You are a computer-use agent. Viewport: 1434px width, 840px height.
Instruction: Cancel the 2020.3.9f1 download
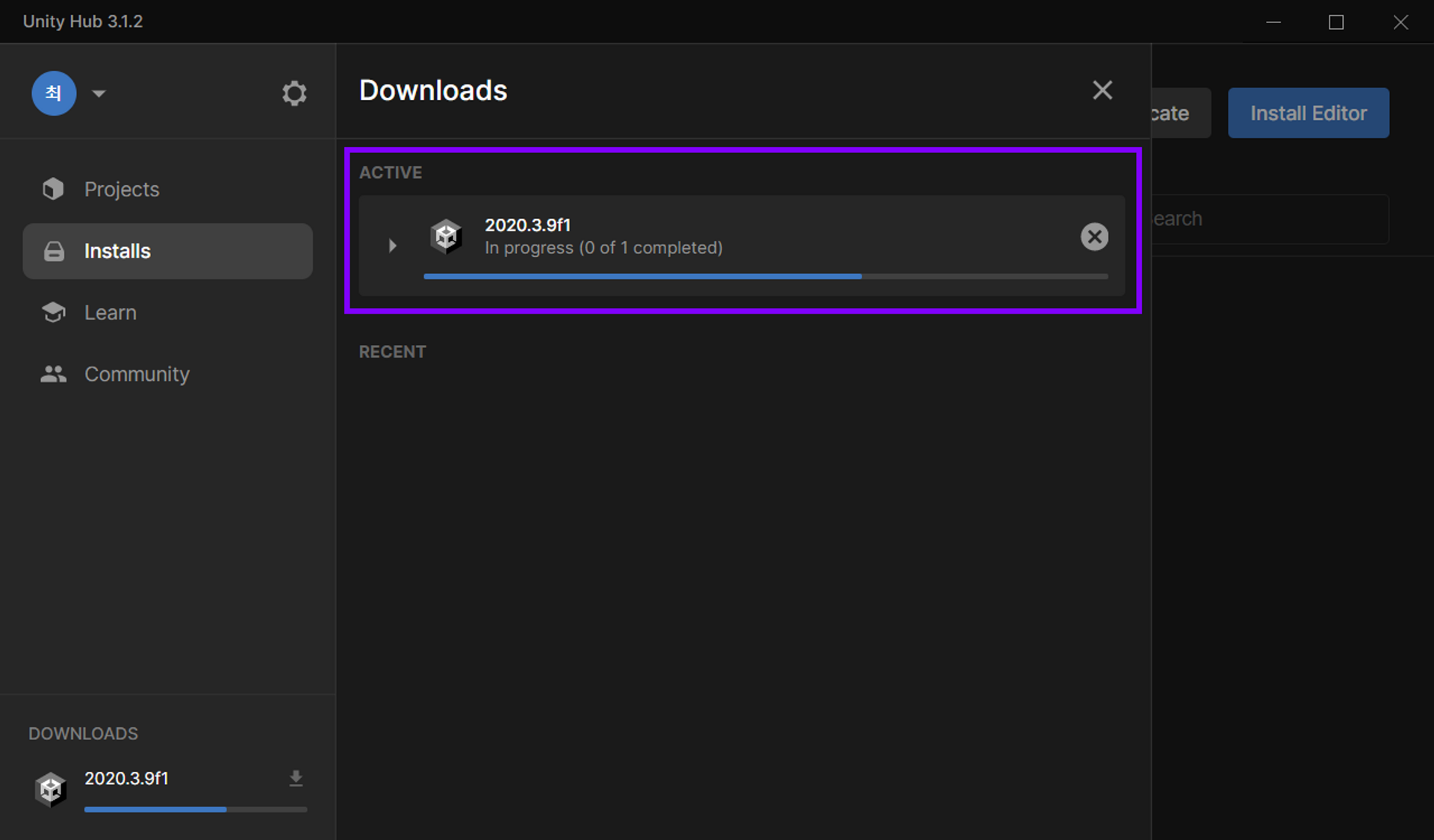coord(1094,237)
